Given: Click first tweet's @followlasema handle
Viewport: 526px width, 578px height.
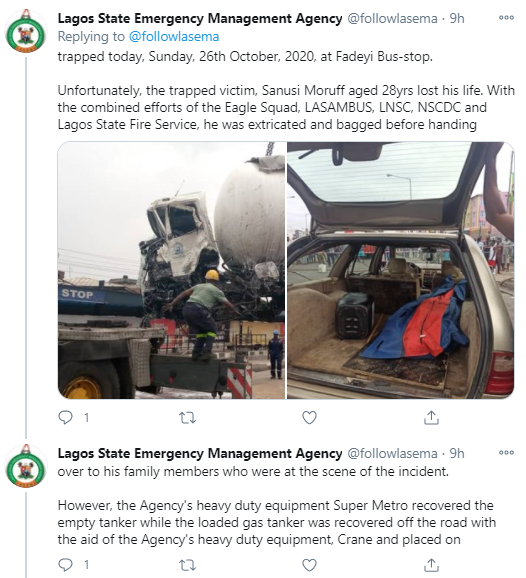Looking at the screenshot, I should point(393,18).
